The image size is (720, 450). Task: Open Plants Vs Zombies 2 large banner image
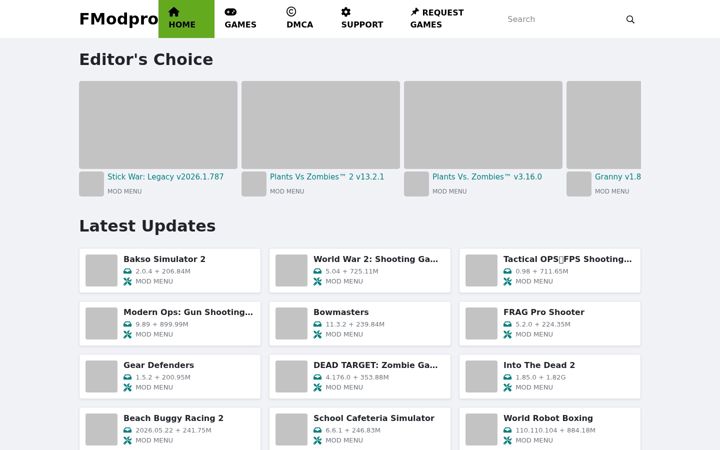pos(321,125)
